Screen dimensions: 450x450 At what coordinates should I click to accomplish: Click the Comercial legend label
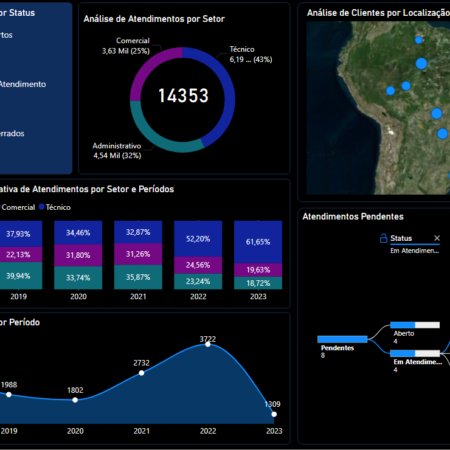click(x=18, y=207)
